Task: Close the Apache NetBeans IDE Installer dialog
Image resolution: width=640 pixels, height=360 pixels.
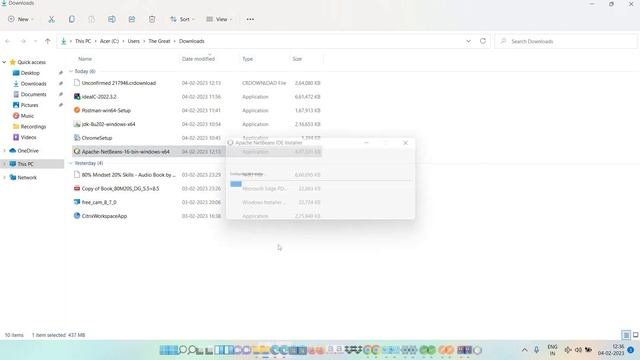Action: (x=405, y=143)
